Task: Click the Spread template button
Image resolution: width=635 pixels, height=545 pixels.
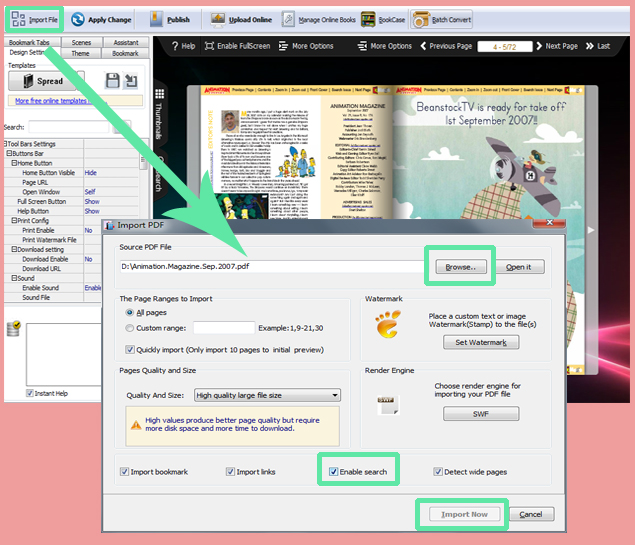Action: point(43,81)
